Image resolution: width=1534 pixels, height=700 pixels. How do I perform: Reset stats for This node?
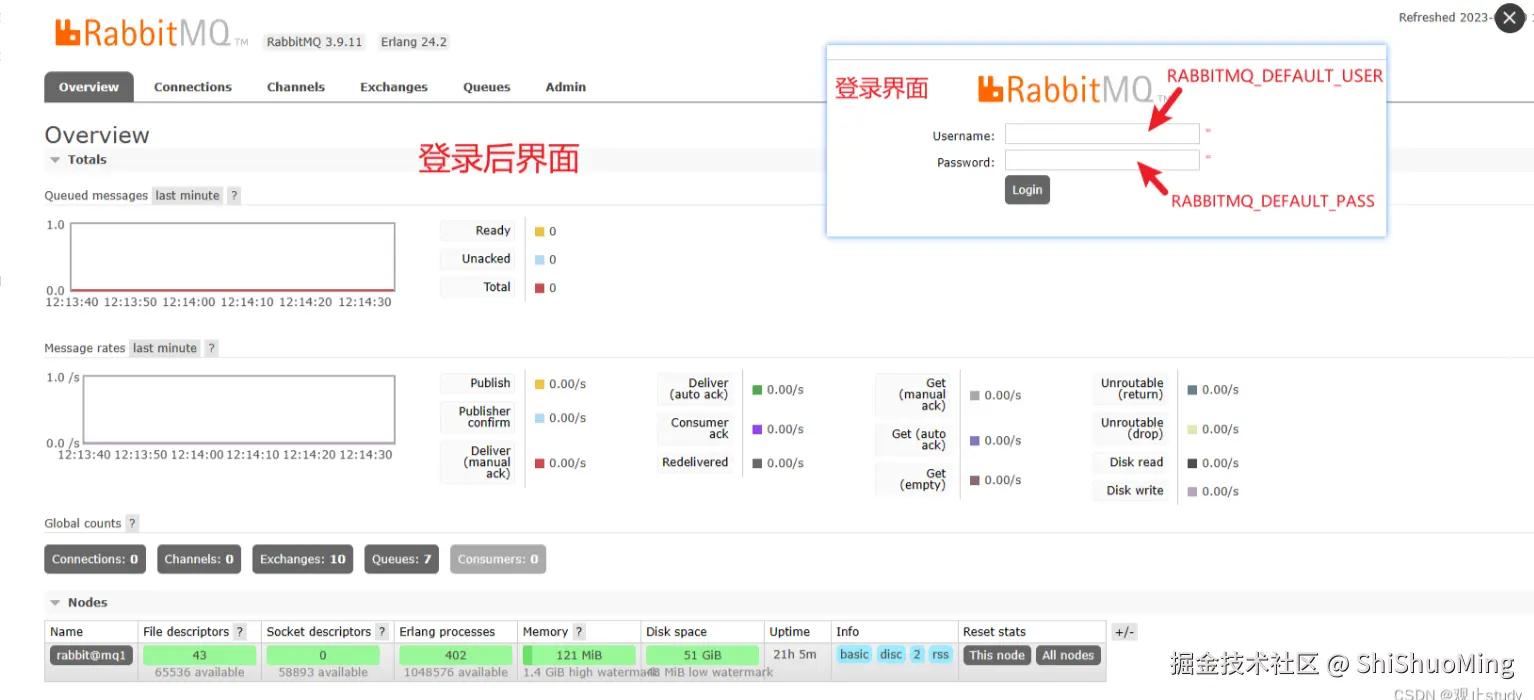pos(997,655)
